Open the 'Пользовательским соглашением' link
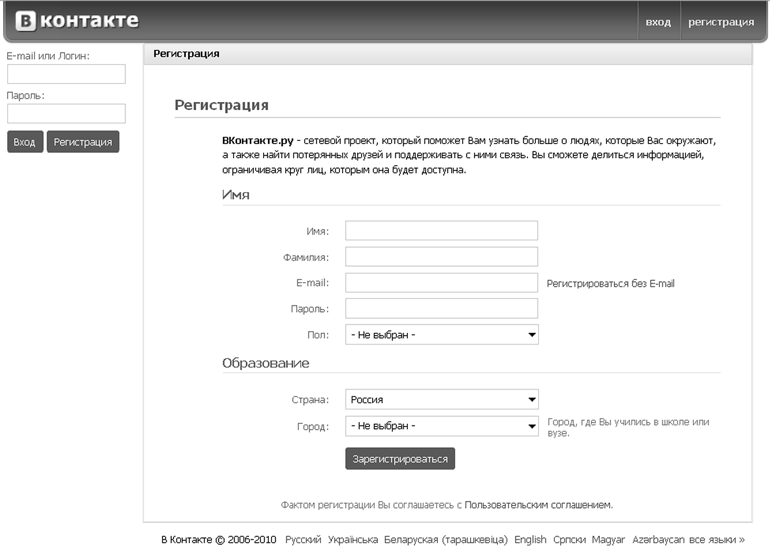Image resolution: width=770 pixels, height=549 pixels. pos(538,505)
